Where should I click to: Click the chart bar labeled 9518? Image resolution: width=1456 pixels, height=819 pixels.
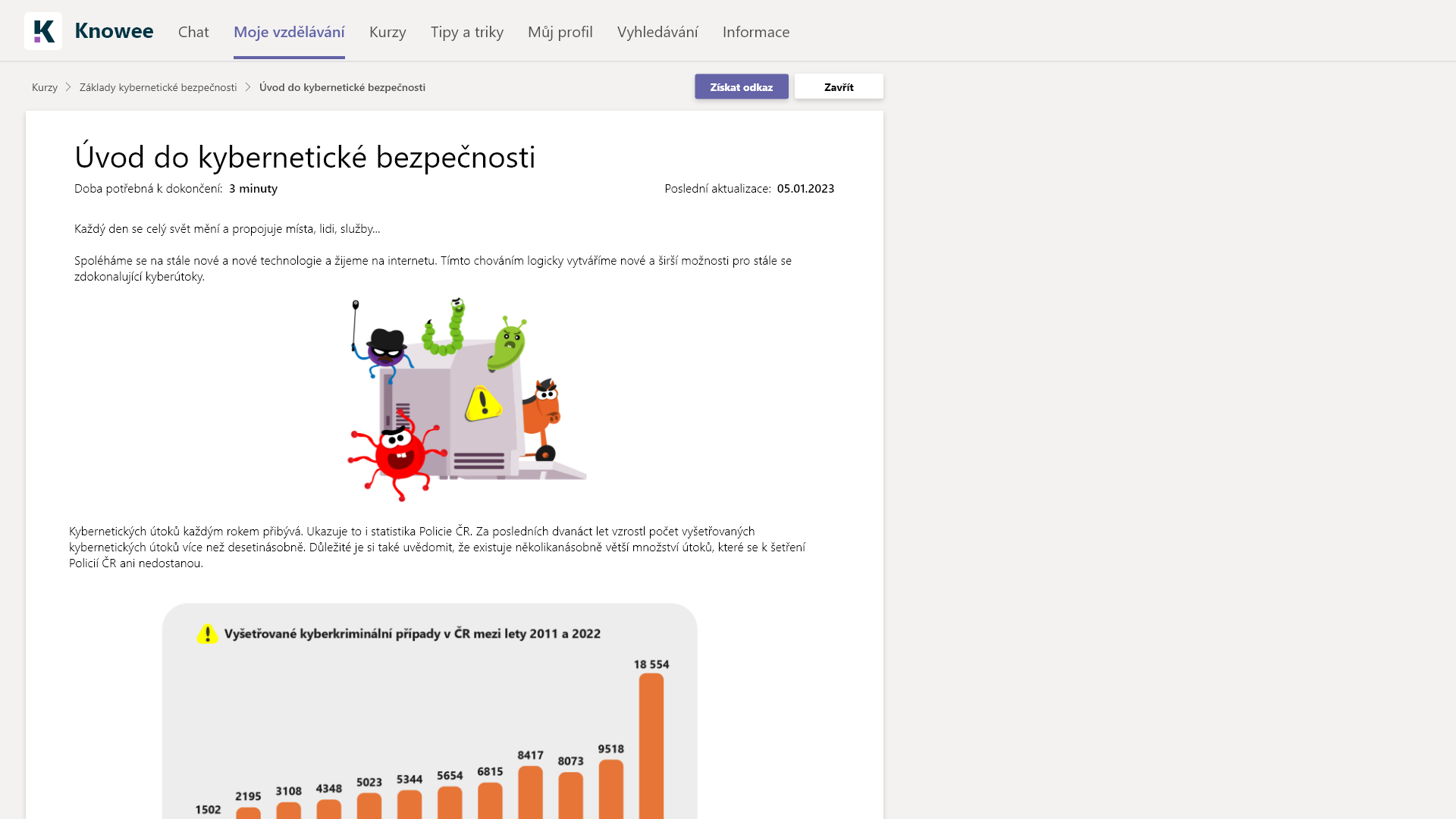click(x=610, y=789)
